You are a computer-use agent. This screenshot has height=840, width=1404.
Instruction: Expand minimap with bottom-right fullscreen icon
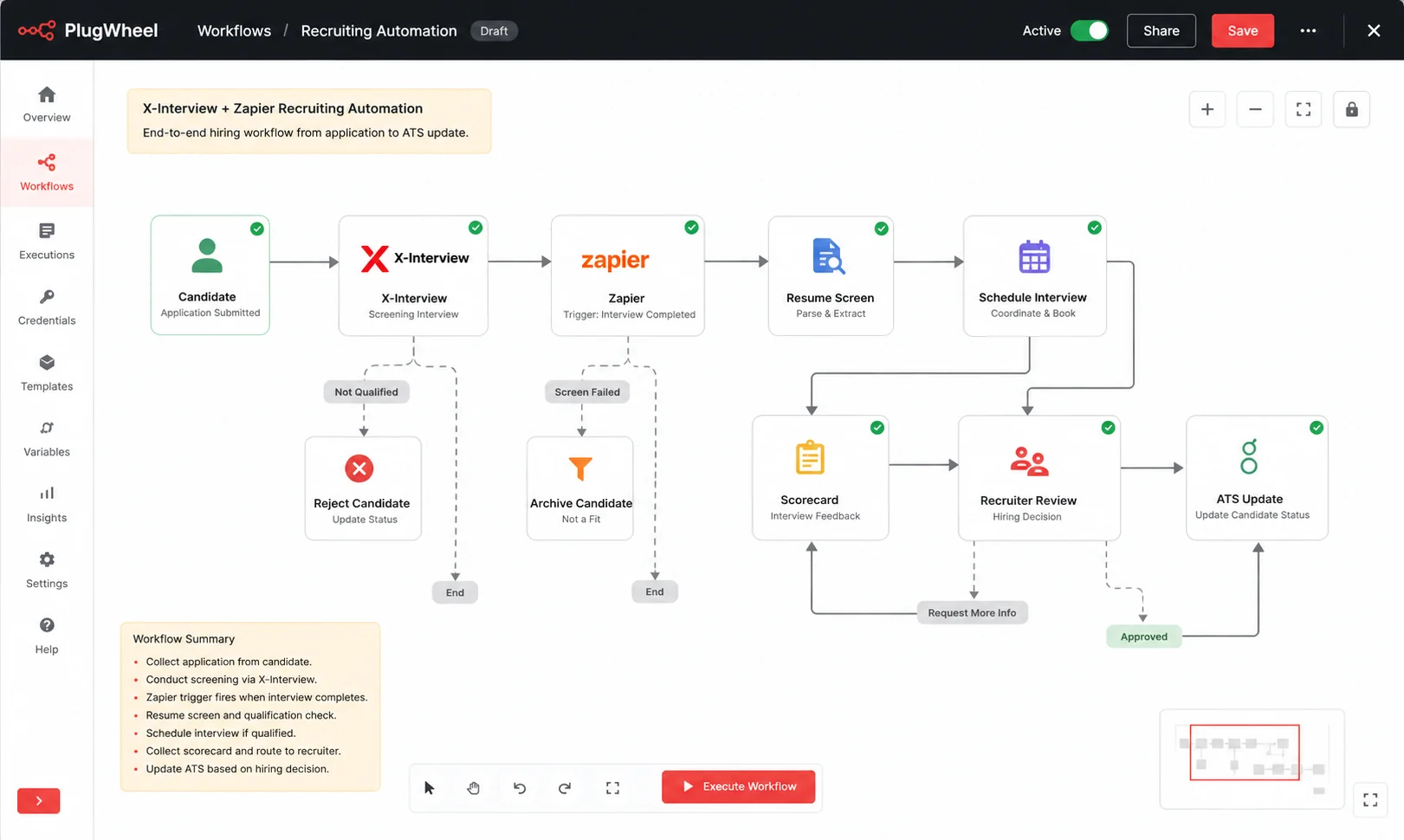(x=1370, y=800)
